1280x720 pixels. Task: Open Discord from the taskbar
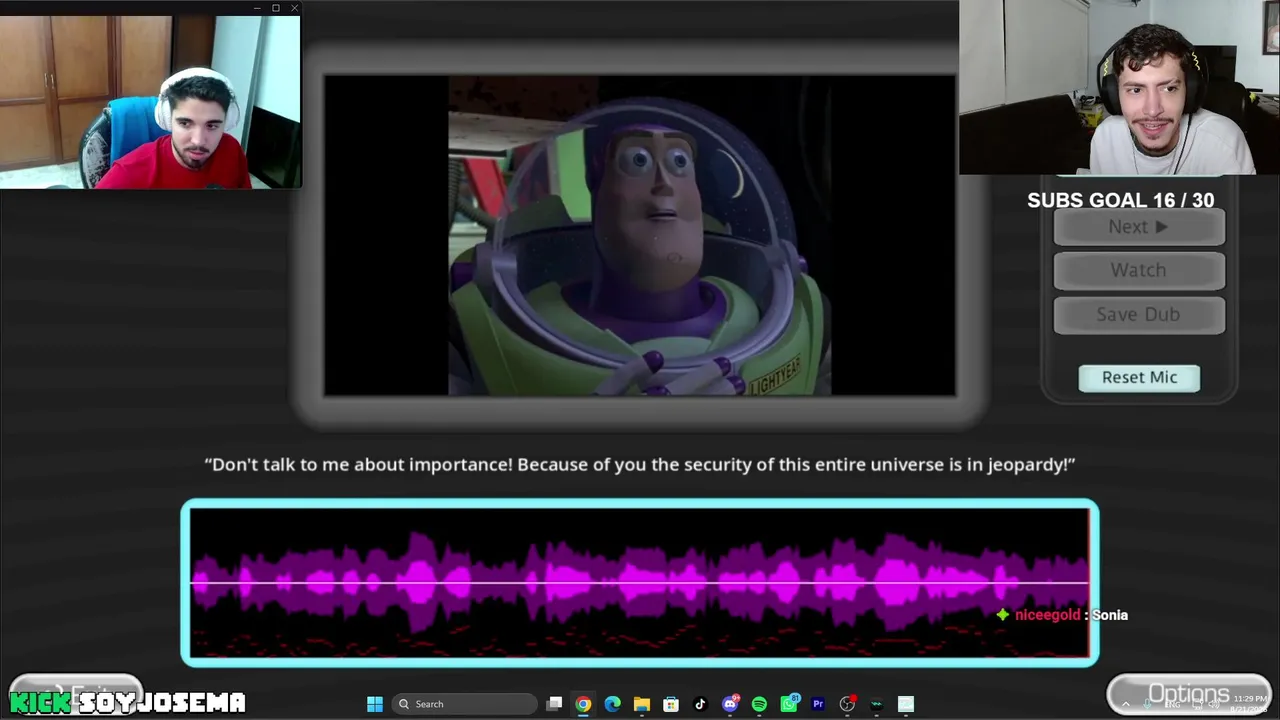point(730,704)
